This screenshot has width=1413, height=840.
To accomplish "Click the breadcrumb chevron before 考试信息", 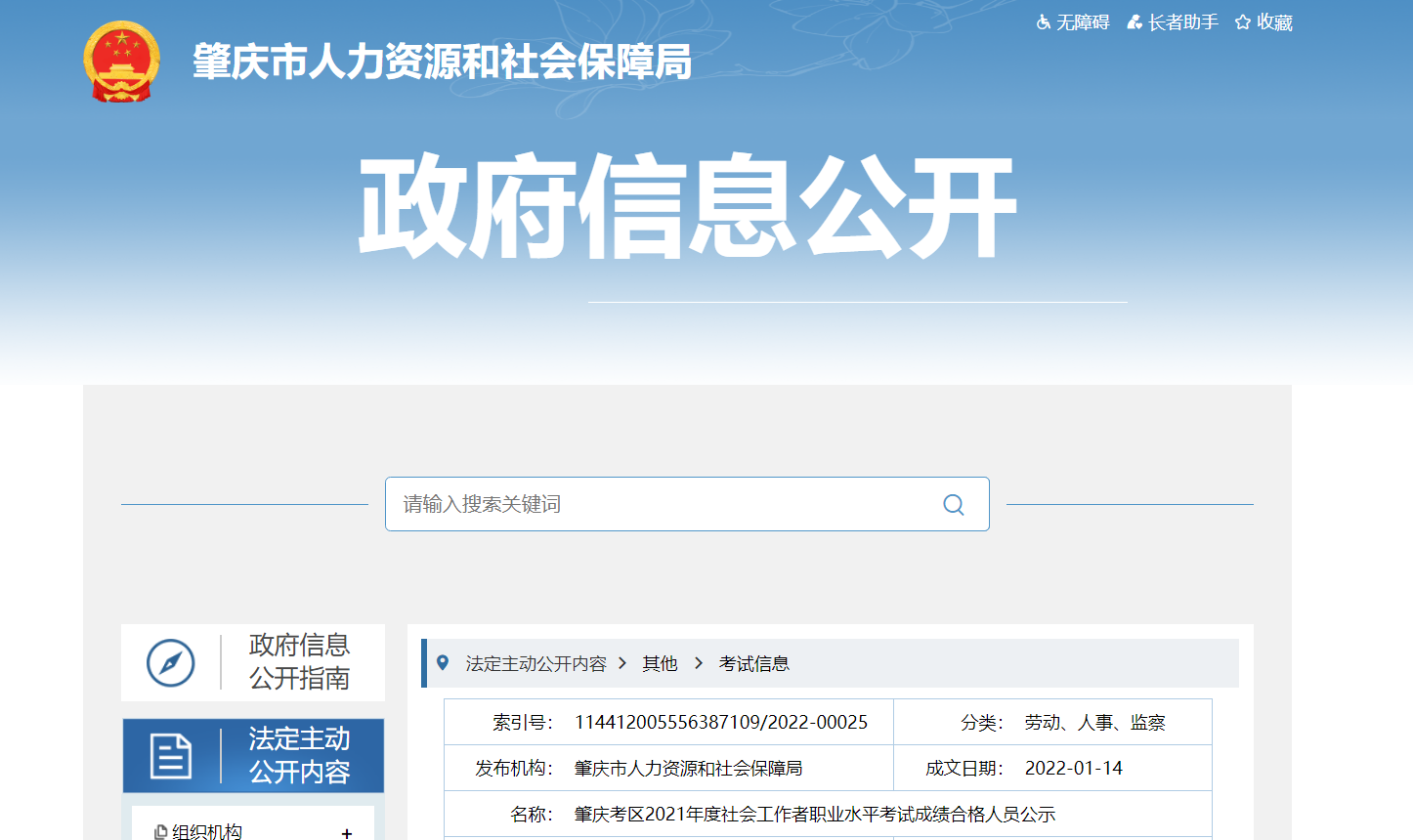I will (699, 663).
